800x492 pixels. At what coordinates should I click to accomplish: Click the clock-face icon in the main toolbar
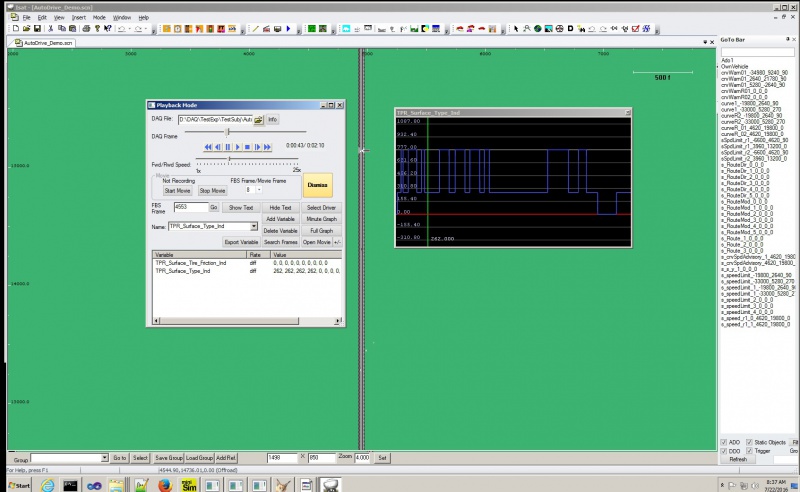click(178, 29)
